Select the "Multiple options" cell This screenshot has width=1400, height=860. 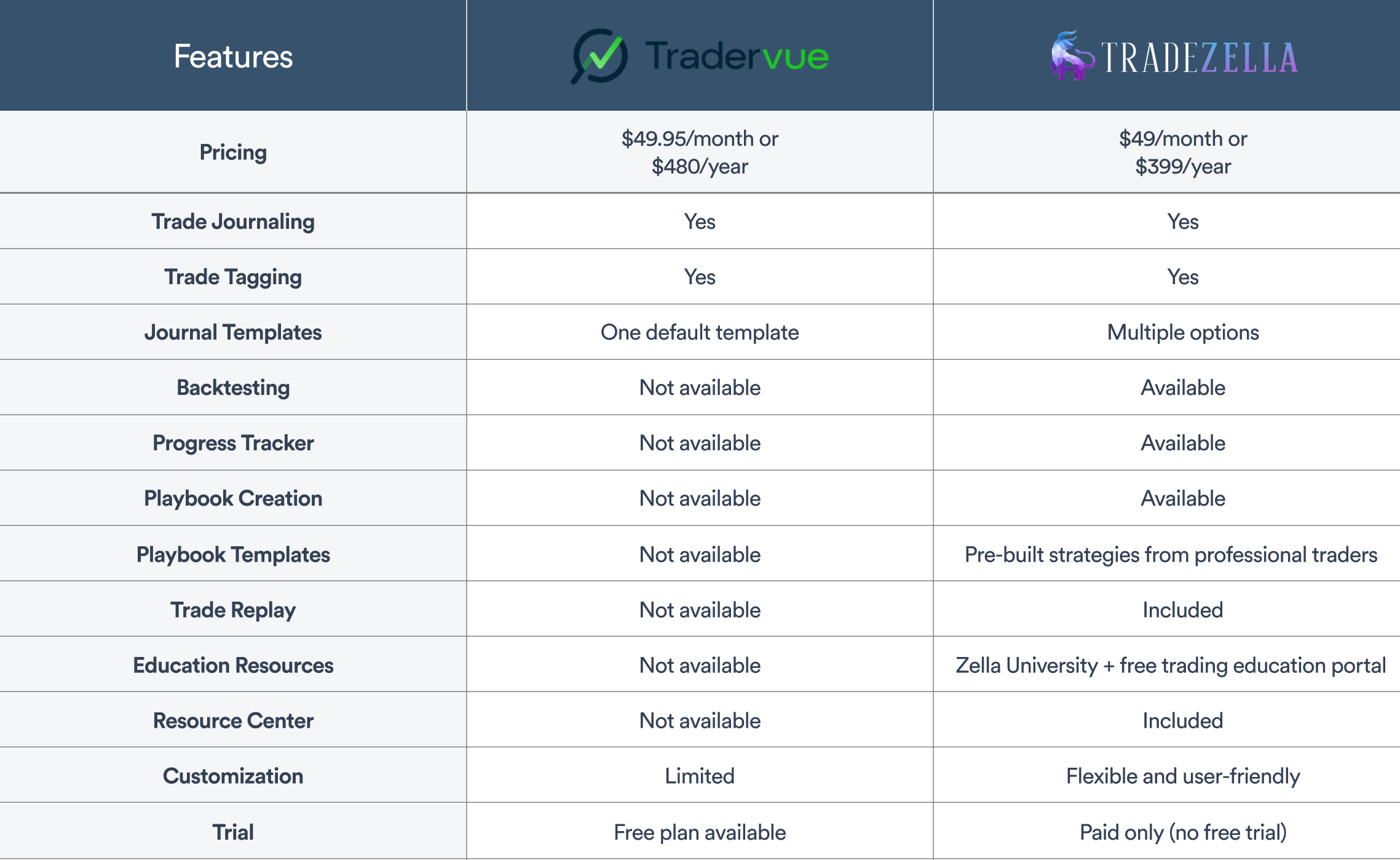point(1182,332)
